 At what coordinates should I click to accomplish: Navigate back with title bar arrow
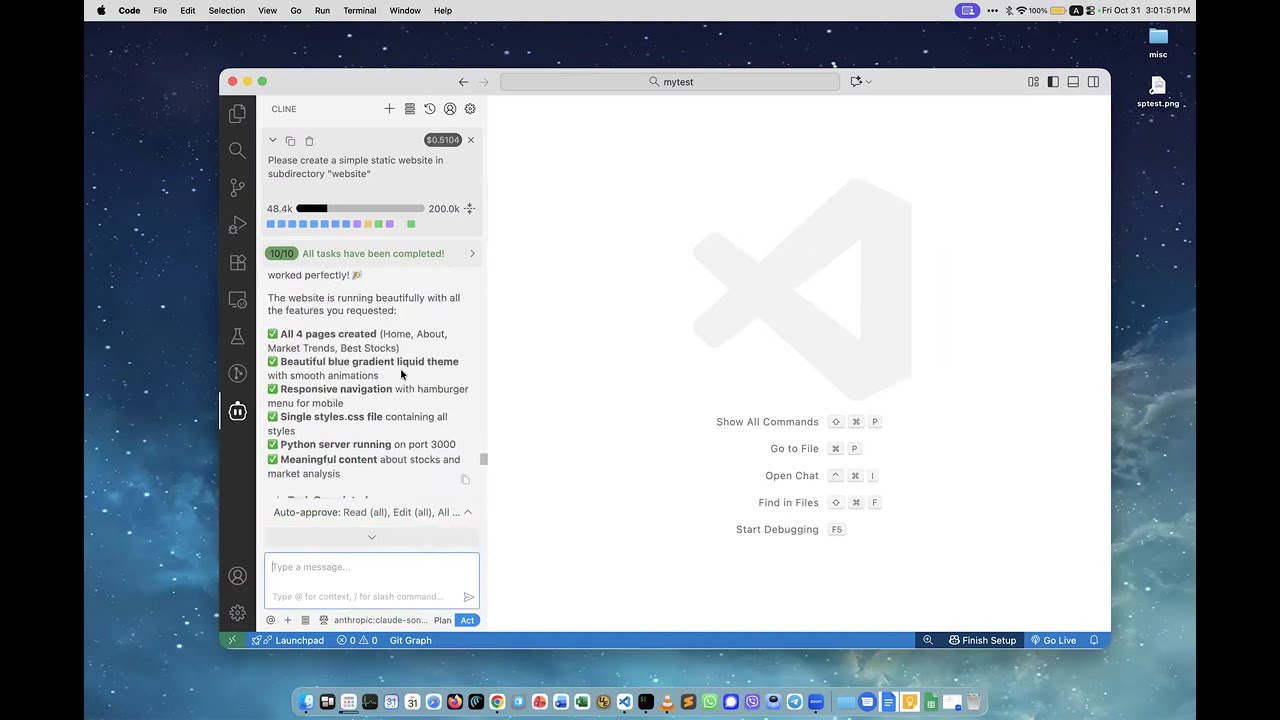(x=463, y=82)
